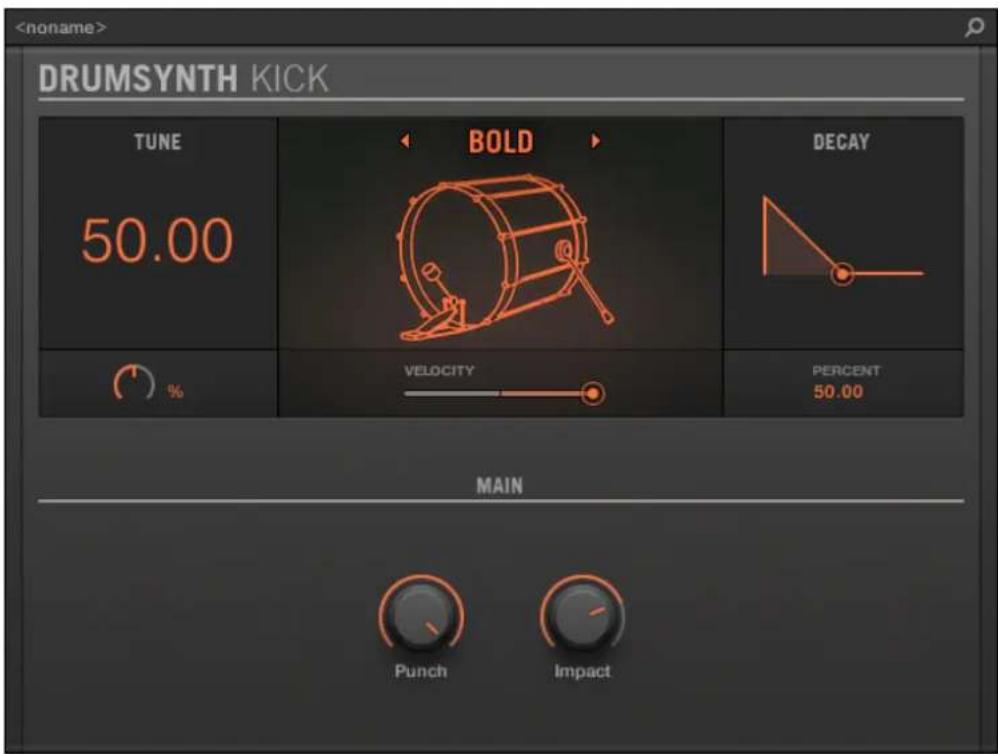
Task: Click the BOLD engine name
Action: tap(501, 141)
